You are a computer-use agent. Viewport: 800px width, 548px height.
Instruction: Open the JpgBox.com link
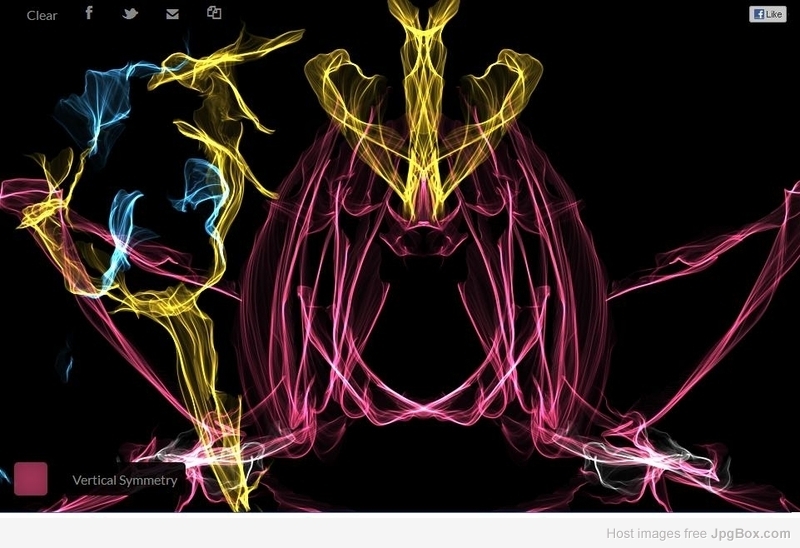click(x=750, y=533)
